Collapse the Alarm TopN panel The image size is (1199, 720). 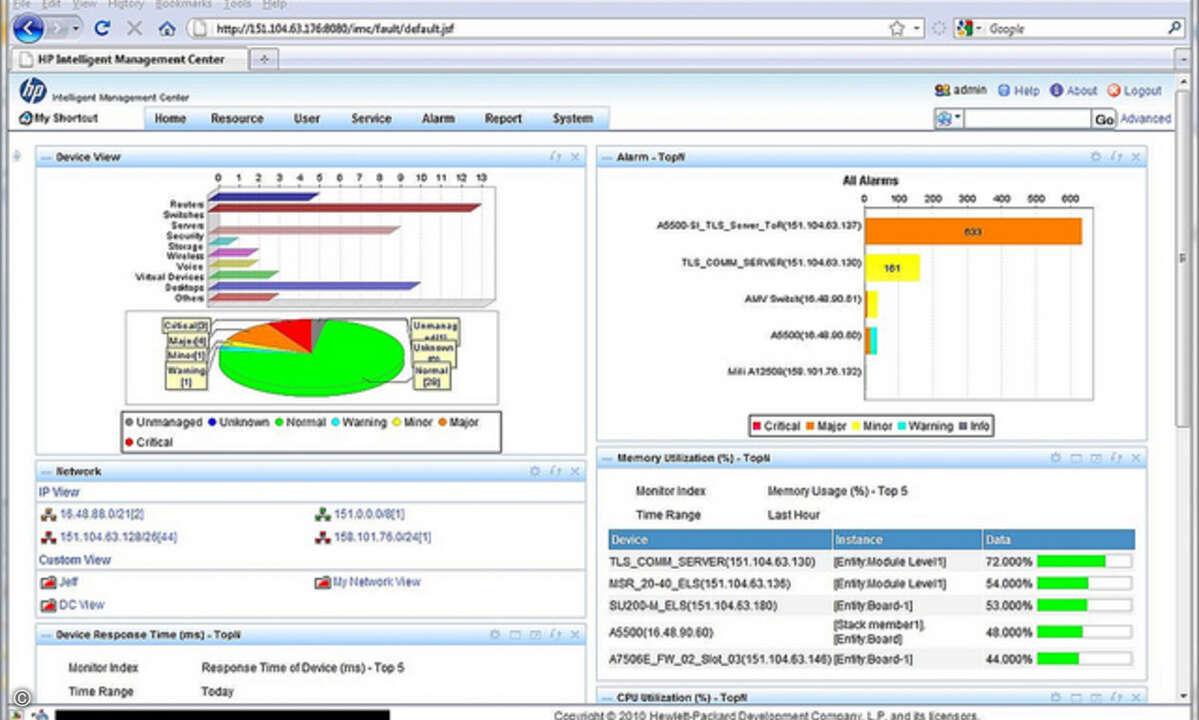pyautogui.click(x=607, y=157)
